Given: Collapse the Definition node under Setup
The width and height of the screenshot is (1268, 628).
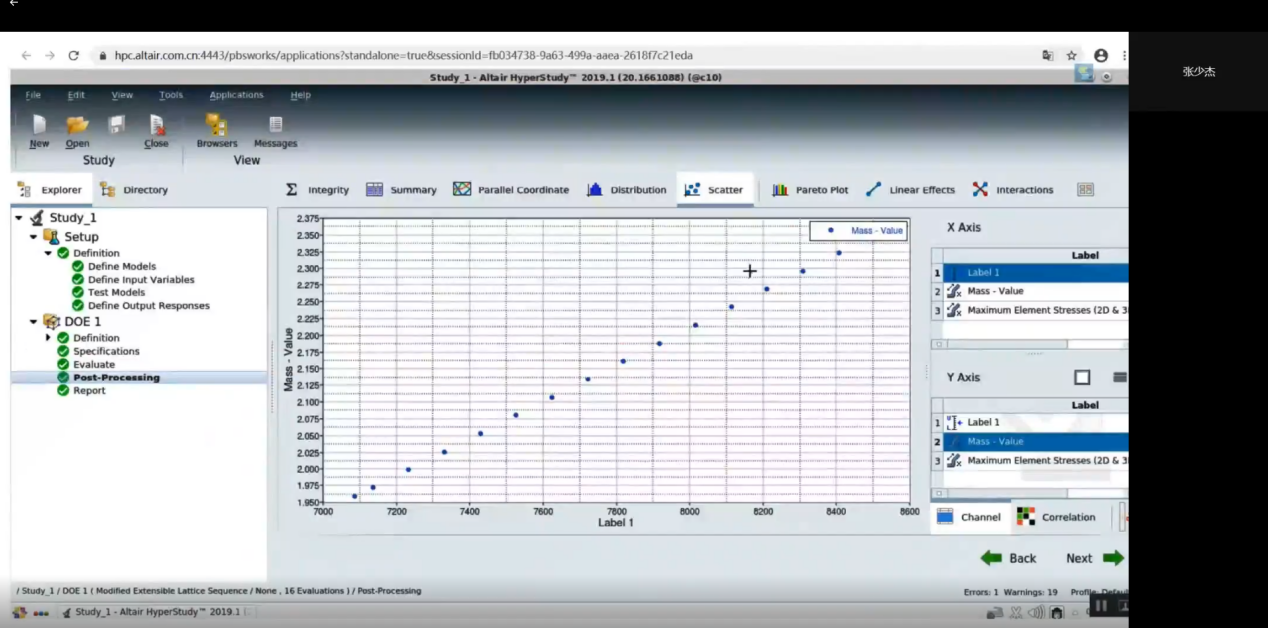Looking at the screenshot, I should pyautogui.click(x=48, y=253).
